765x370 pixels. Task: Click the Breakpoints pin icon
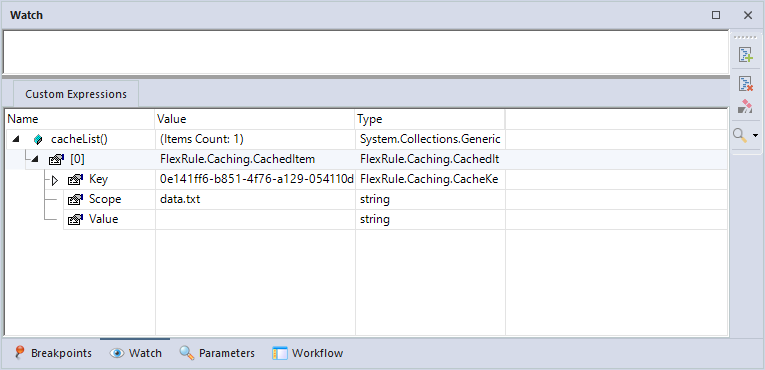point(20,352)
